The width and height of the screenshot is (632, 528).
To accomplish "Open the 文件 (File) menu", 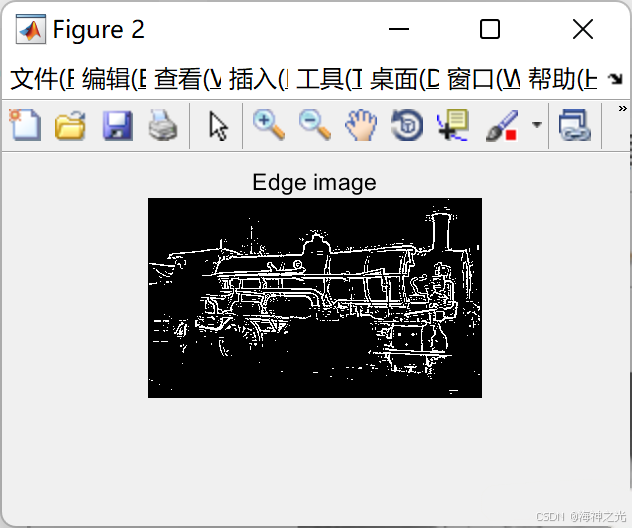I will [42, 79].
